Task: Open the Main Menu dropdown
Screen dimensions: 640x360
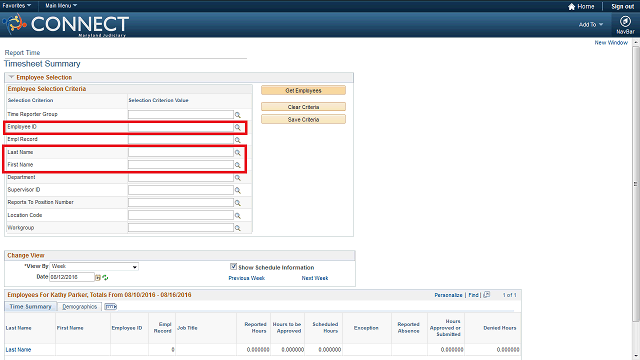Action: coord(61,6)
